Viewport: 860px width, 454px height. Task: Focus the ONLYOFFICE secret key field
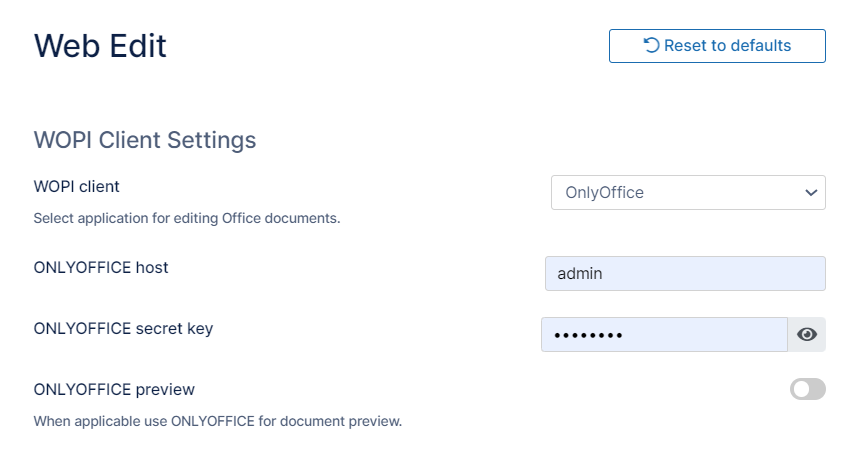[x=664, y=334]
